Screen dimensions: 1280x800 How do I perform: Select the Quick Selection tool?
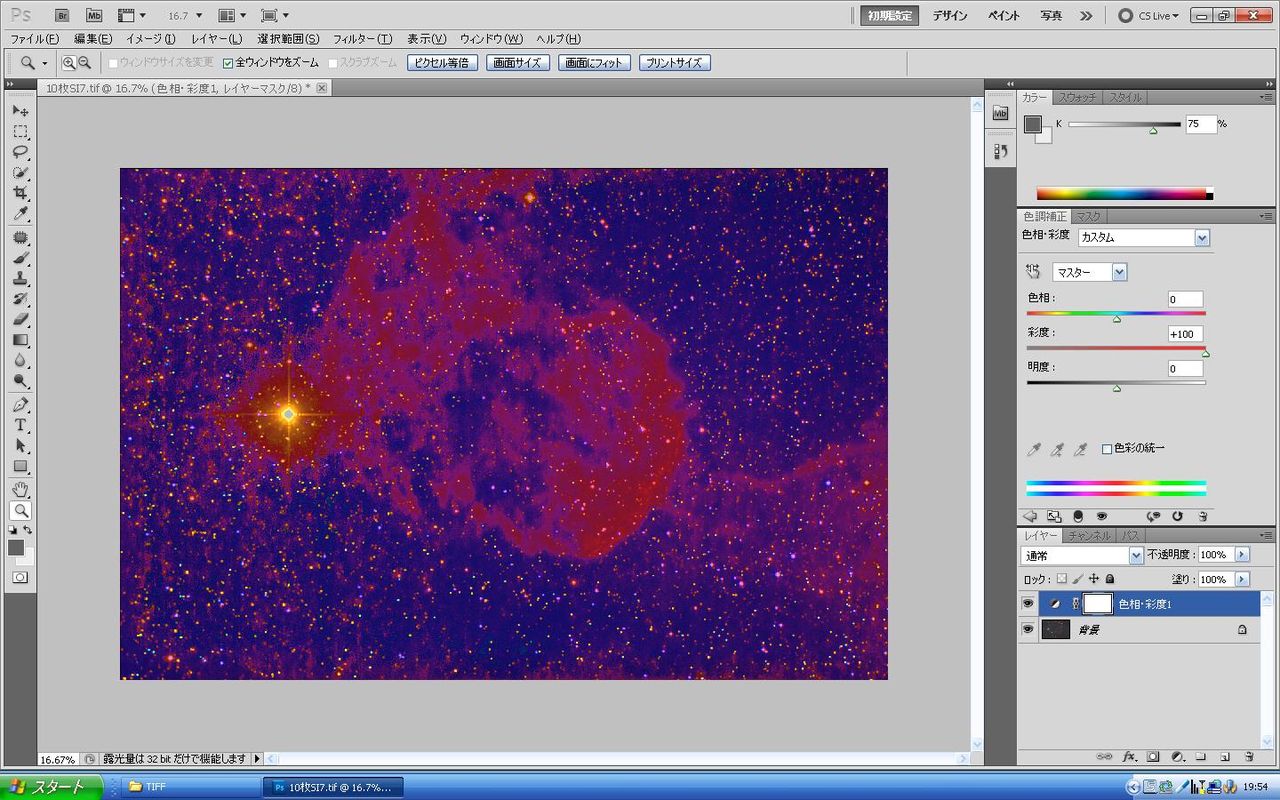(x=20, y=173)
